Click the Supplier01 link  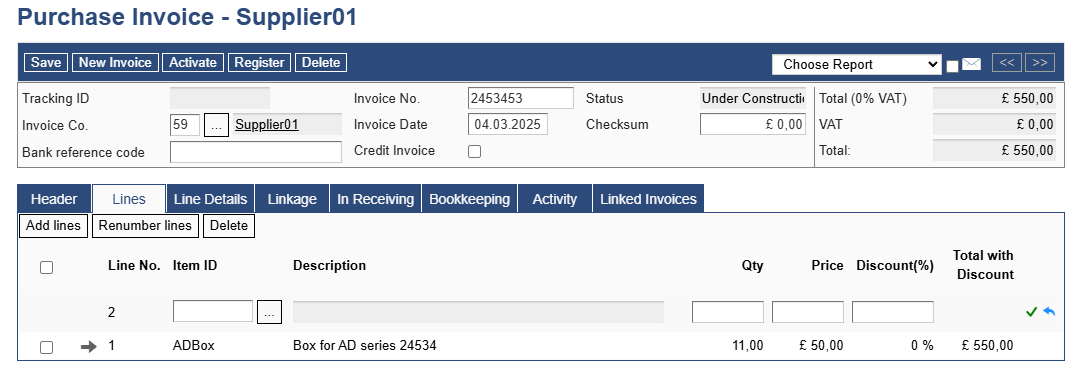click(267, 125)
